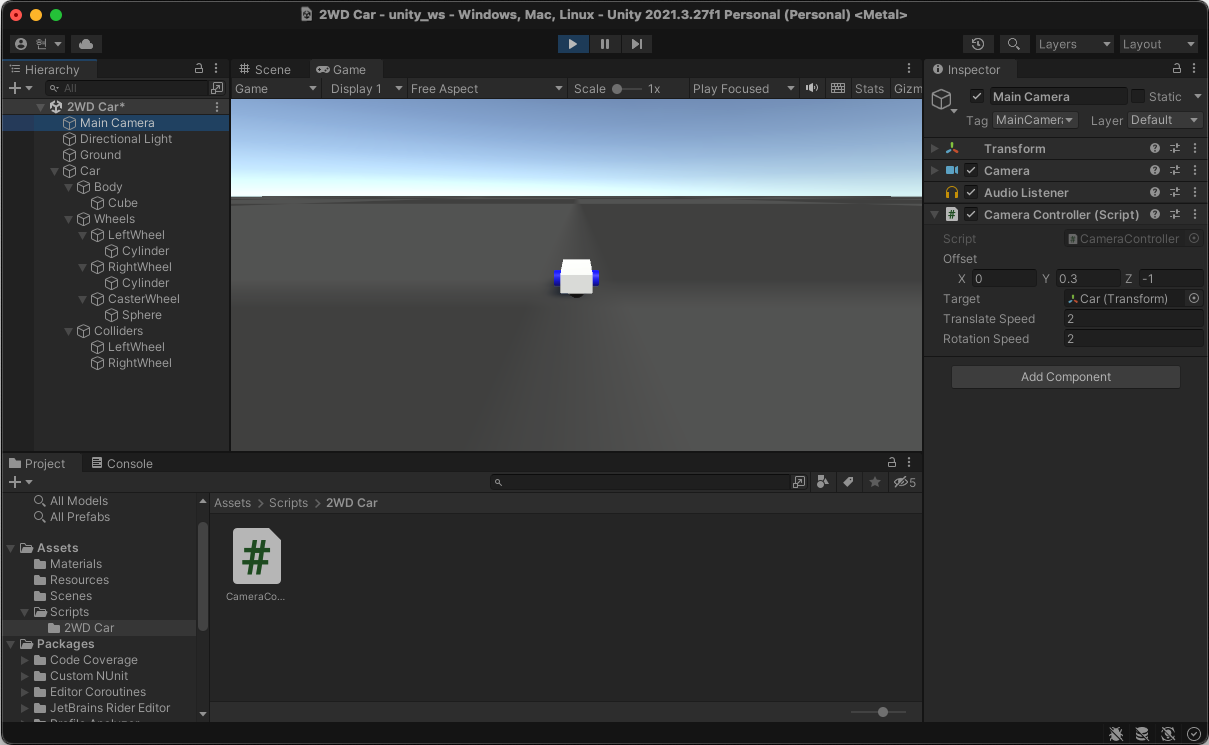Image resolution: width=1209 pixels, height=745 pixels.
Task: Disable the Camera component checkbox
Action: pyautogui.click(x=971, y=170)
